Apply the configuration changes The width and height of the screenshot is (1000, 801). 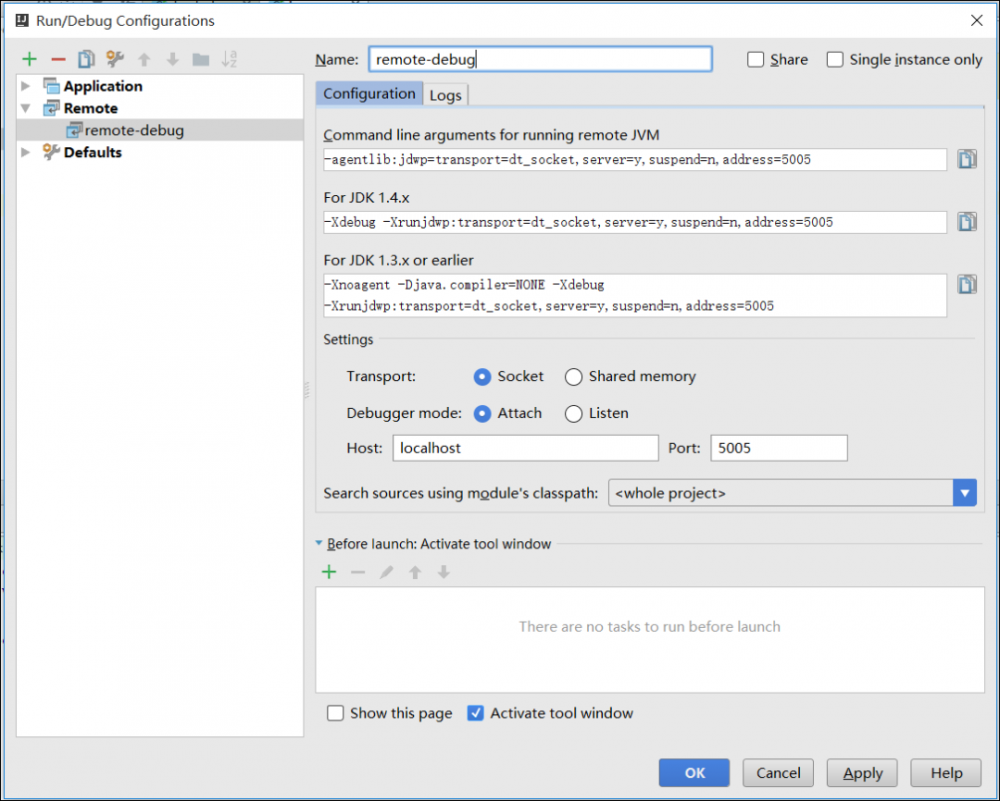861,772
